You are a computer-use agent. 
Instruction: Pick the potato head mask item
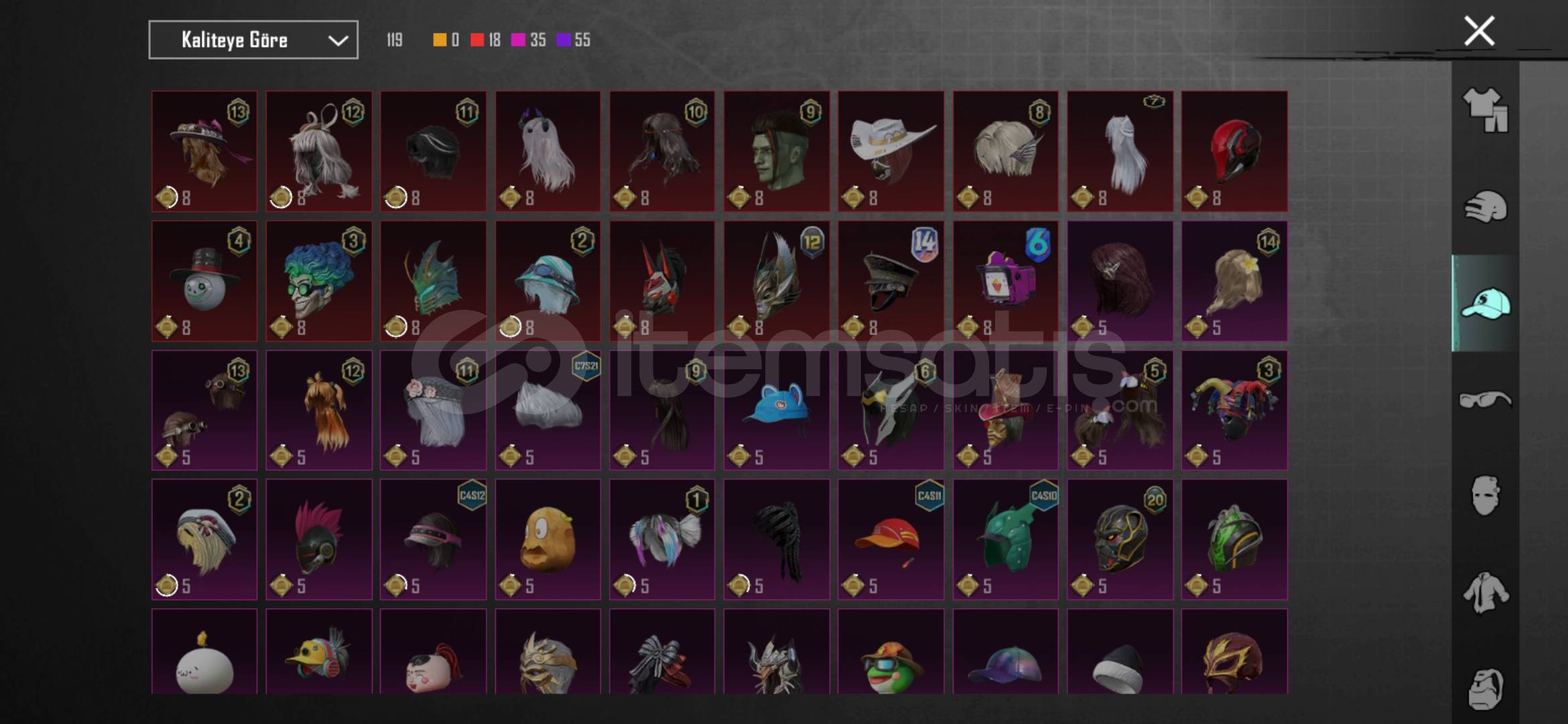pyautogui.click(x=547, y=539)
